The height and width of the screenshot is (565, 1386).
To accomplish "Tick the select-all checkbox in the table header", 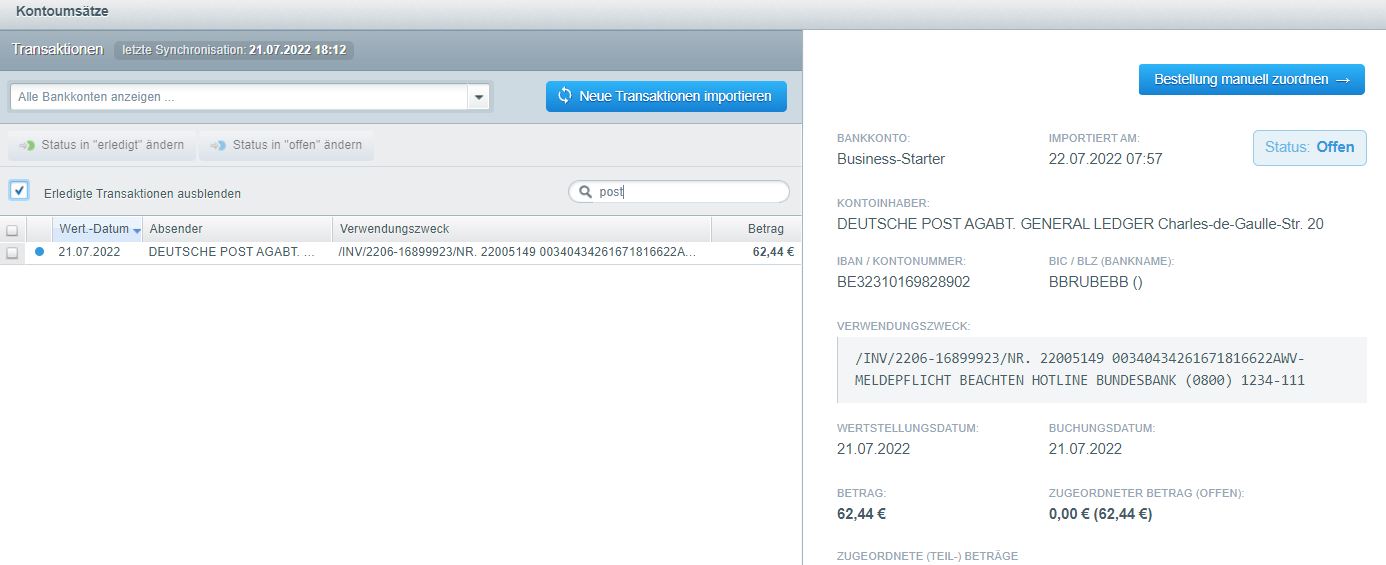I will 12,230.
